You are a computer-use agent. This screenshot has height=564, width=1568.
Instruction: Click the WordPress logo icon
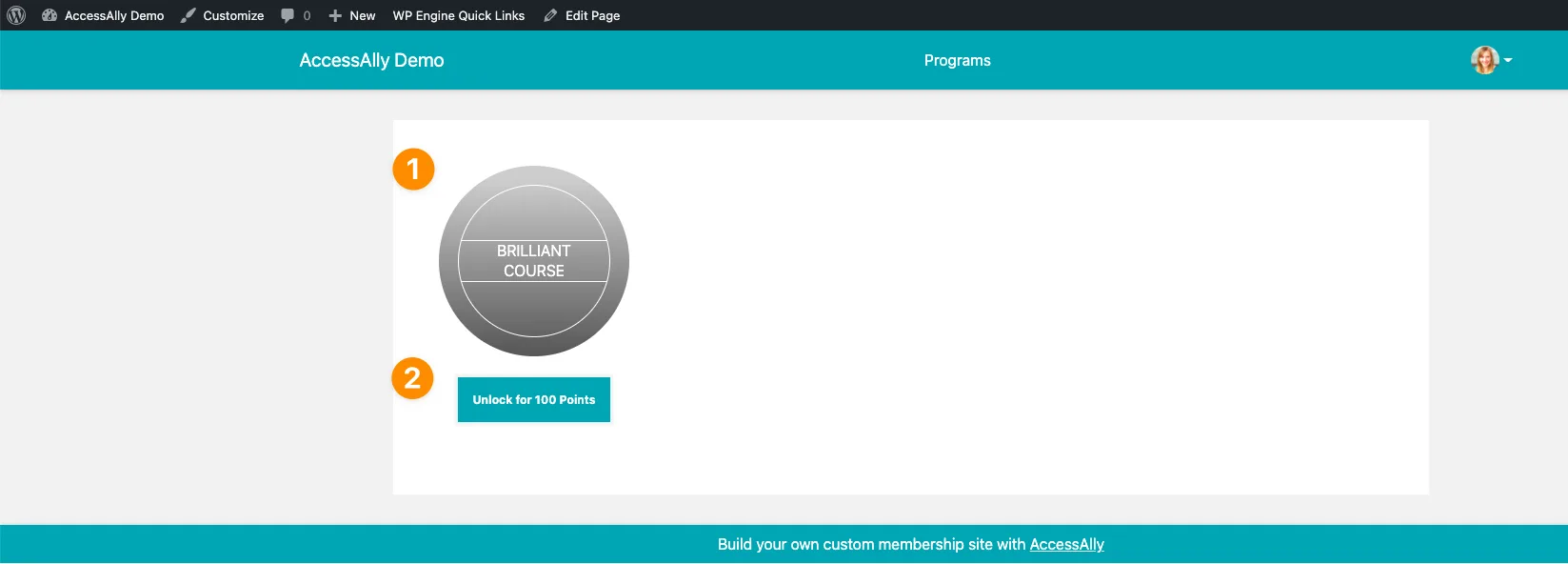tap(16, 15)
